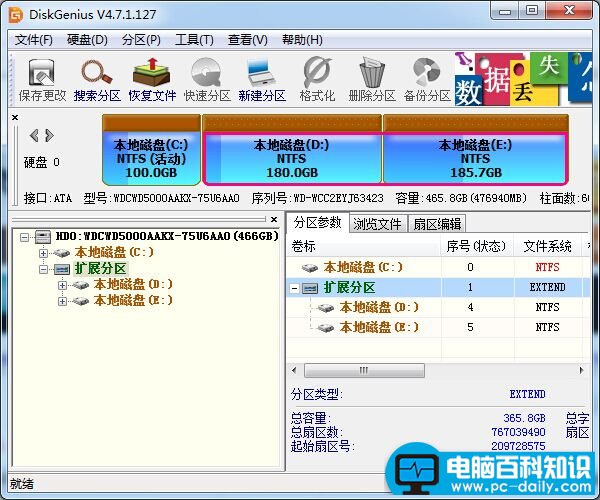Open the 分区(P) menu
Viewport: 600px width, 500px height.
coord(141,40)
